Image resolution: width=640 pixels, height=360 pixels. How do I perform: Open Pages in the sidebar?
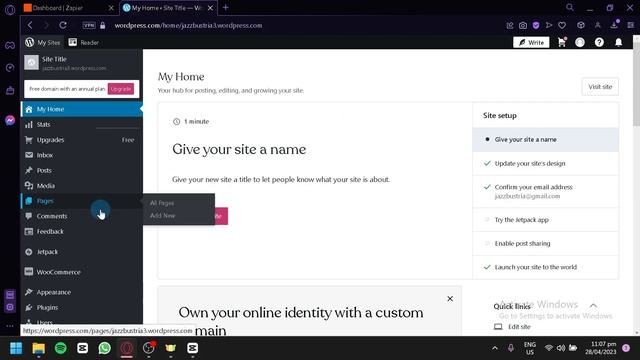81,201
